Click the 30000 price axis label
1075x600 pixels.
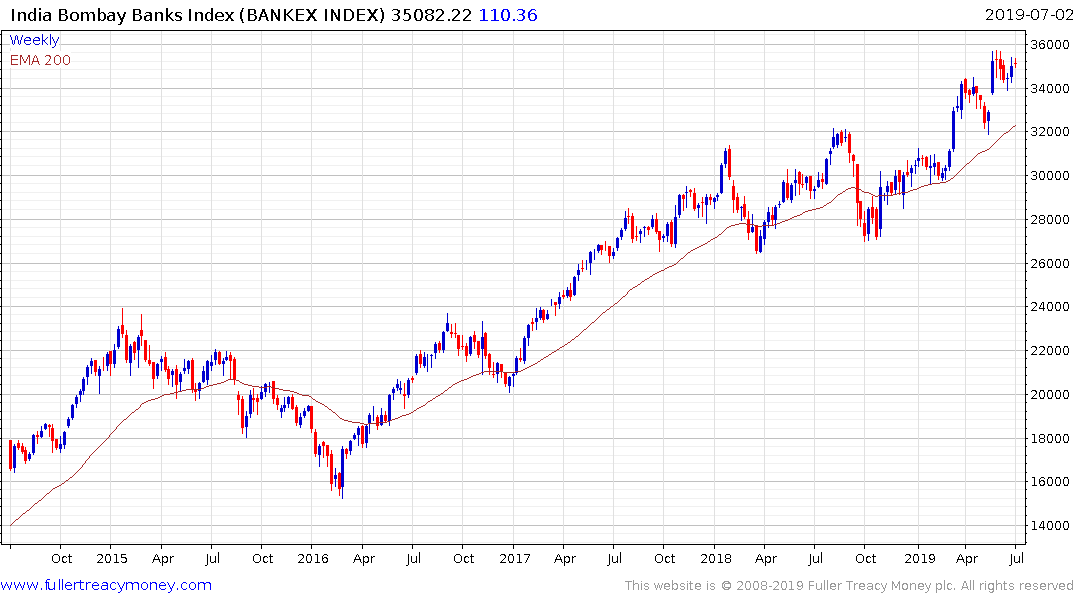coord(1050,176)
